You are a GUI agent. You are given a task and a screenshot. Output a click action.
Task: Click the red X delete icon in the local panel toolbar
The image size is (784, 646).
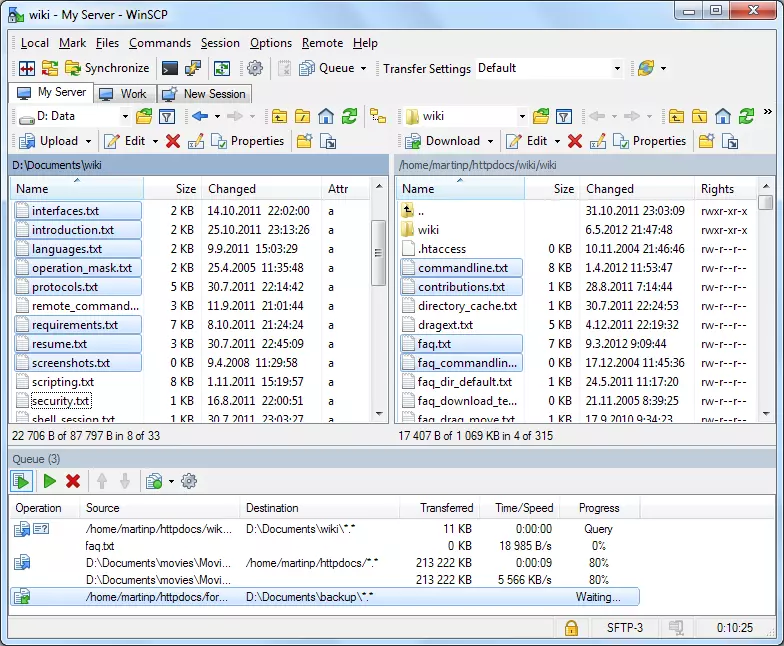pos(173,141)
